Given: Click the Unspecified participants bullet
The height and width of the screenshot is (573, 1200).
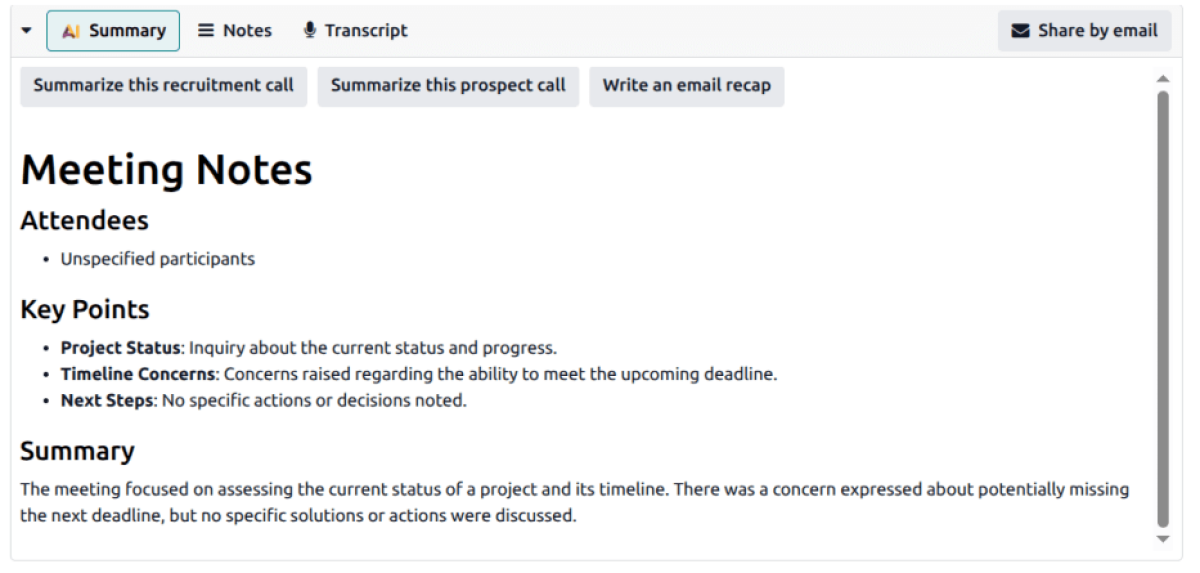Looking at the screenshot, I should tap(157, 260).
